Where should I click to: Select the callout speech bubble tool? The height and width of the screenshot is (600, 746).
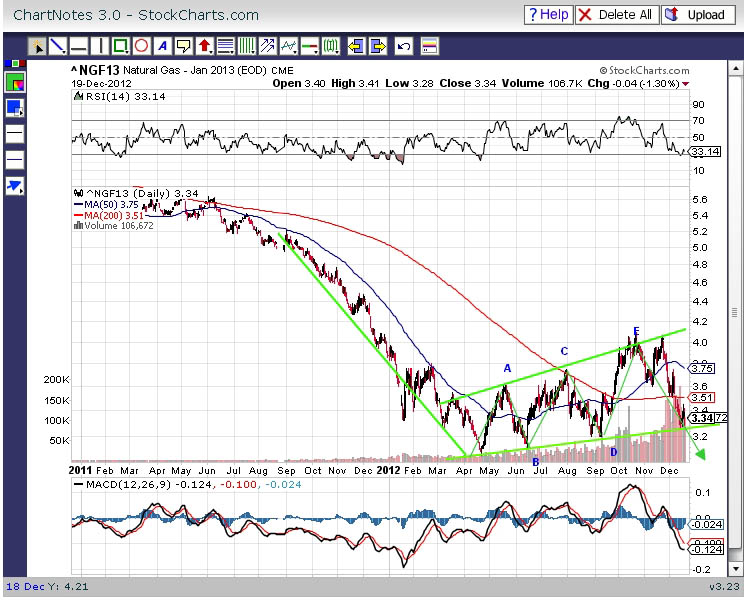[x=184, y=46]
